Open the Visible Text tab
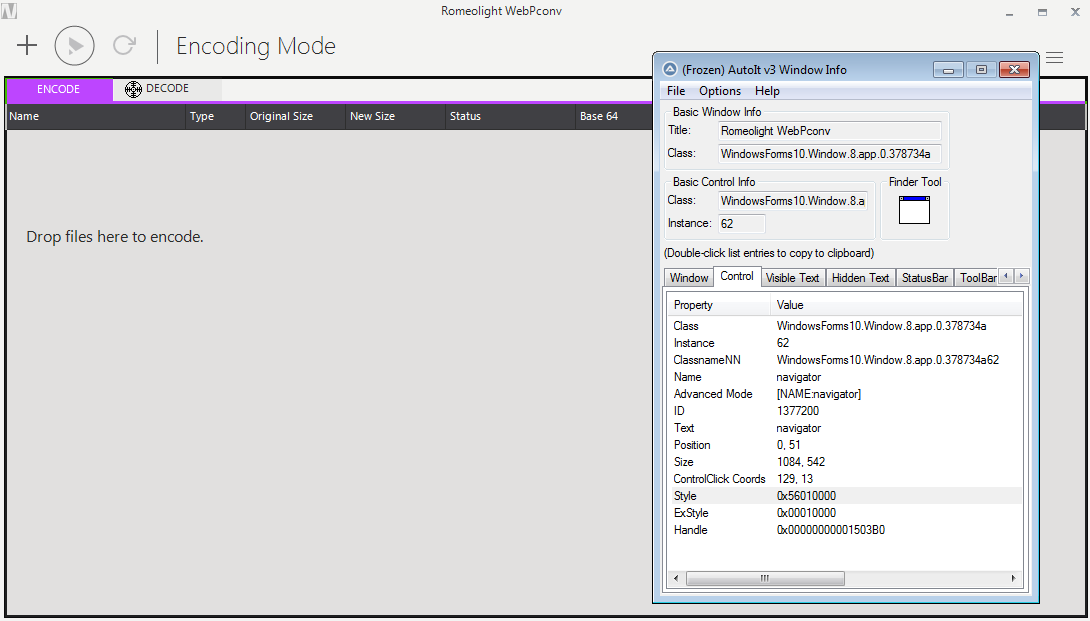1090x621 pixels. point(792,277)
